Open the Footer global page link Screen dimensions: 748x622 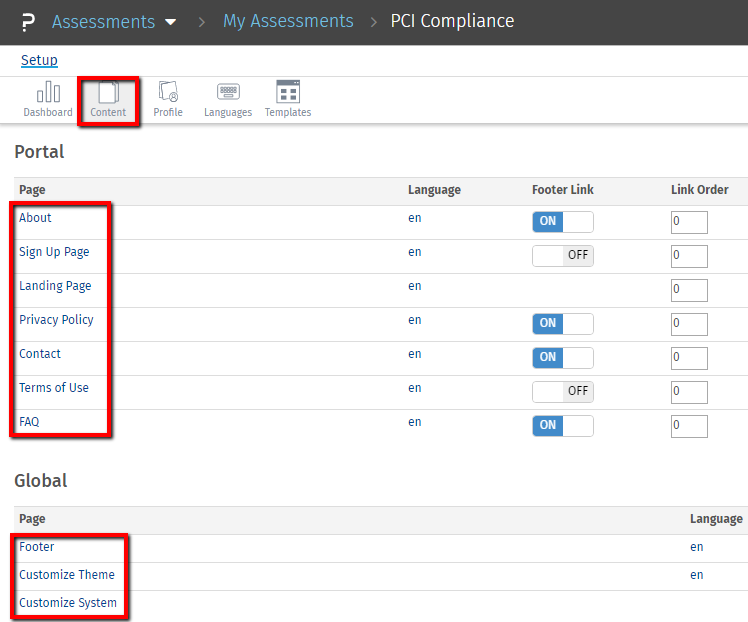click(x=36, y=547)
